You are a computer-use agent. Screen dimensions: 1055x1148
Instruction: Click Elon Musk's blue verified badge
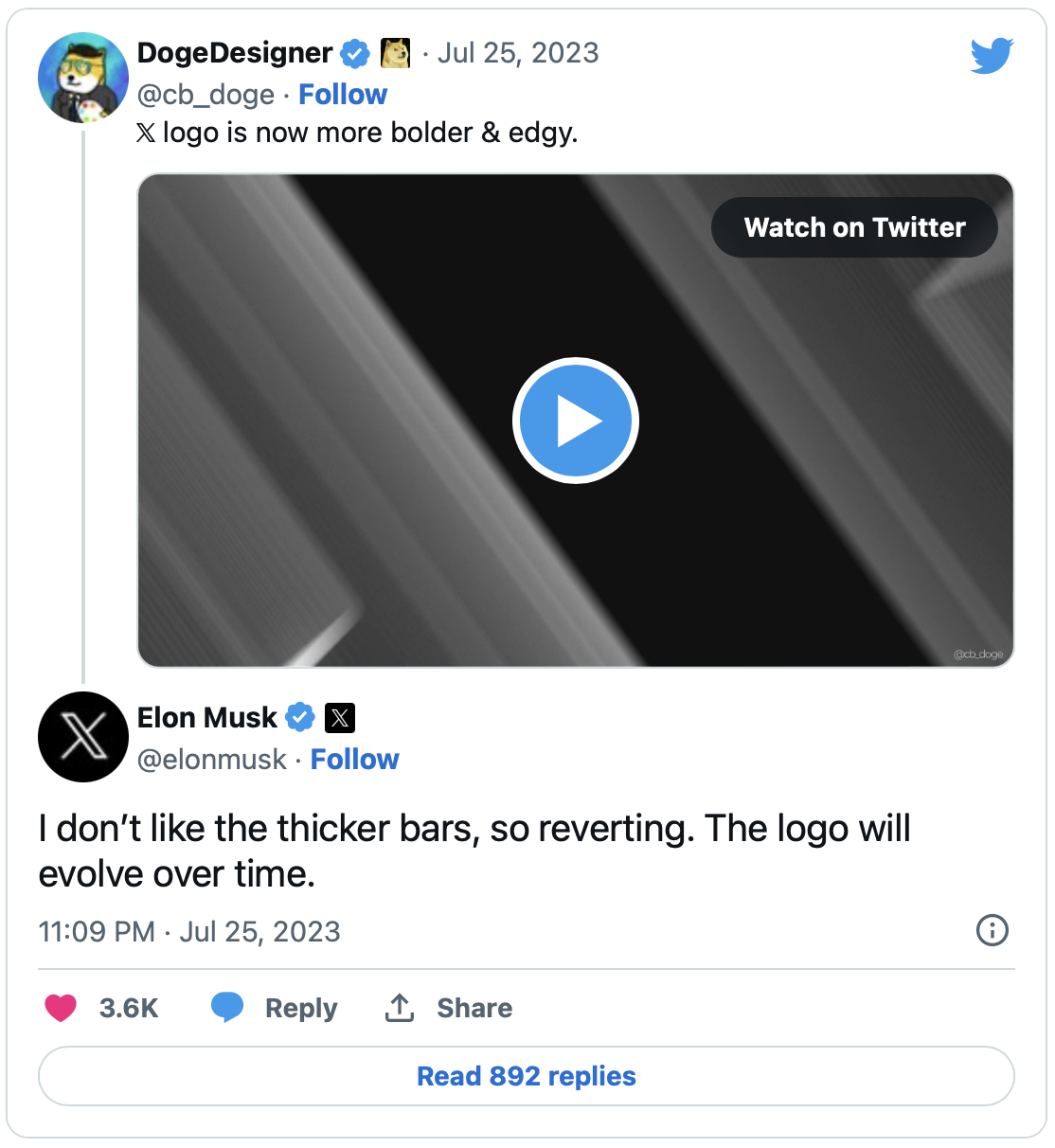coord(300,718)
